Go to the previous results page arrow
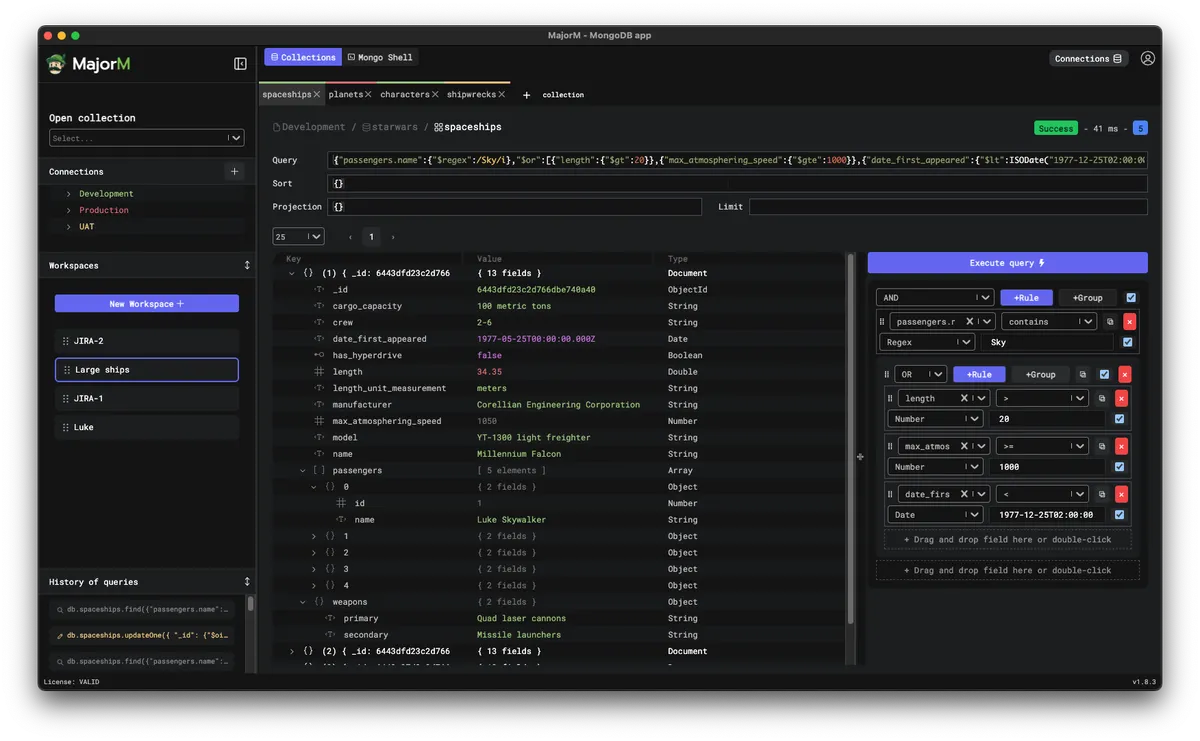Viewport: 1200px width, 741px height. (350, 237)
